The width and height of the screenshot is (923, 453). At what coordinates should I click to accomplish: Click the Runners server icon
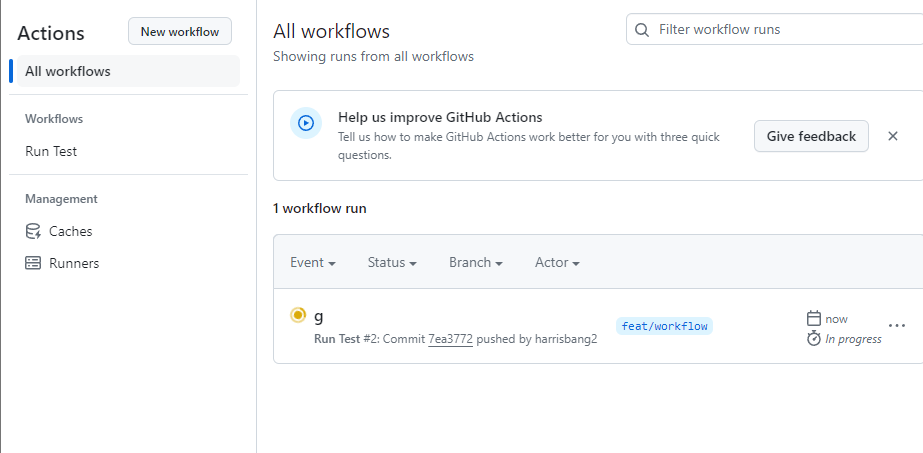pos(33,263)
